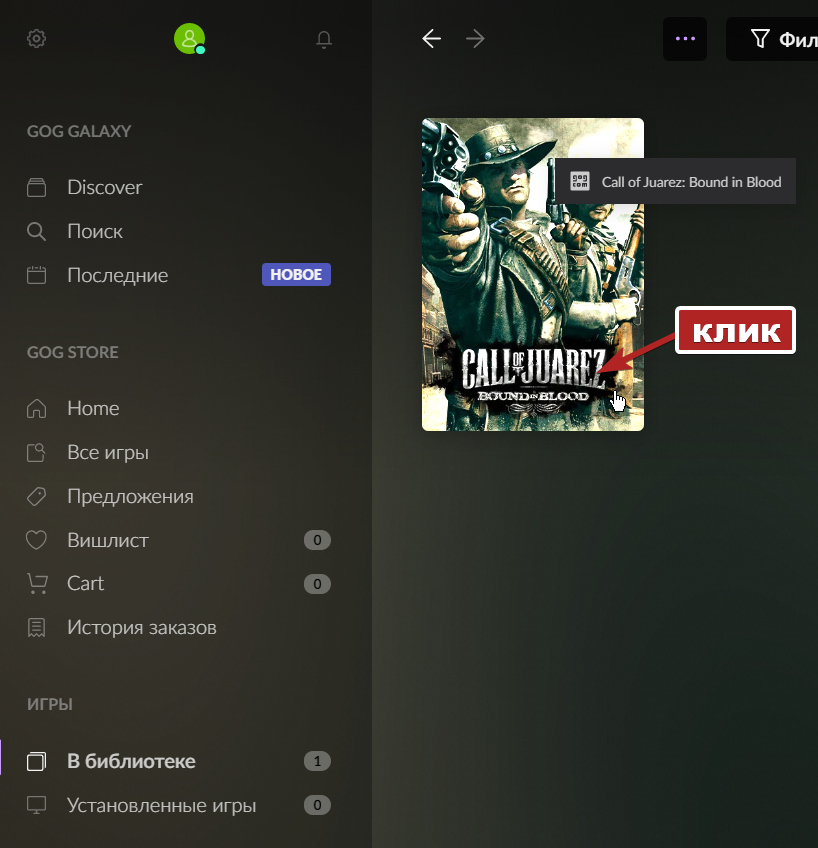Image resolution: width=818 pixels, height=848 pixels.
Task: Click the Cart shopping cart icon
Action: (37, 584)
